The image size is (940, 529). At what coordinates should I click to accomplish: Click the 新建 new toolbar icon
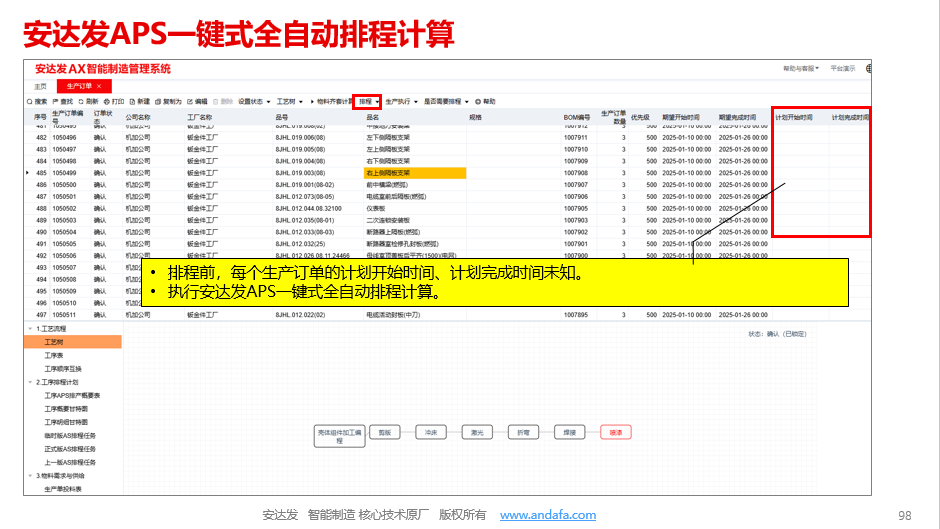pyautogui.click(x=132, y=101)
